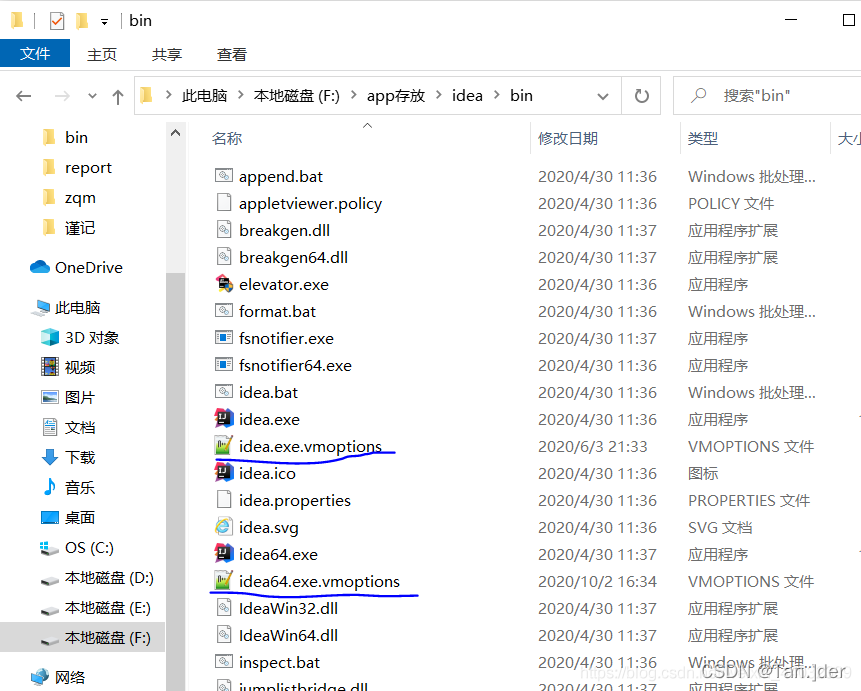Select OS (C:) drive in navigation pane
Image resolution: width=861 pixels, height=691 pixels.
click(x=89, y=548)
